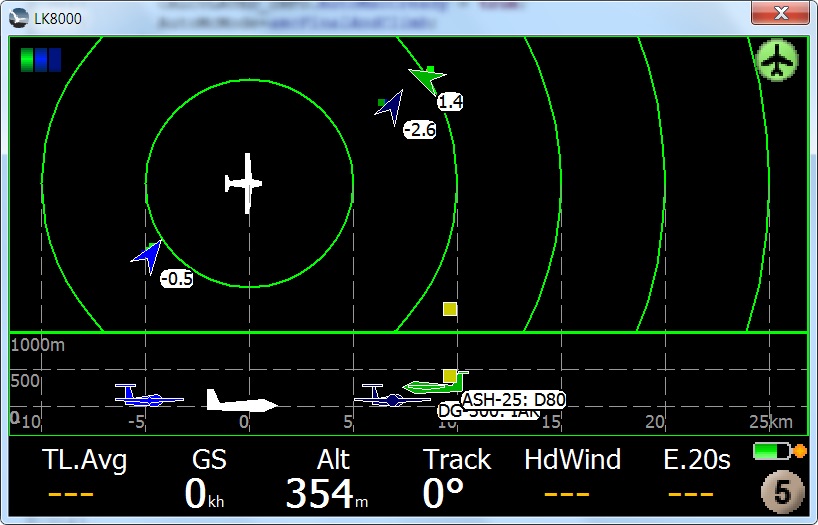The width and height of the screenshot is (818, 525).
Task: Click the yellow square marker in side view
Action: pos(450,376)
